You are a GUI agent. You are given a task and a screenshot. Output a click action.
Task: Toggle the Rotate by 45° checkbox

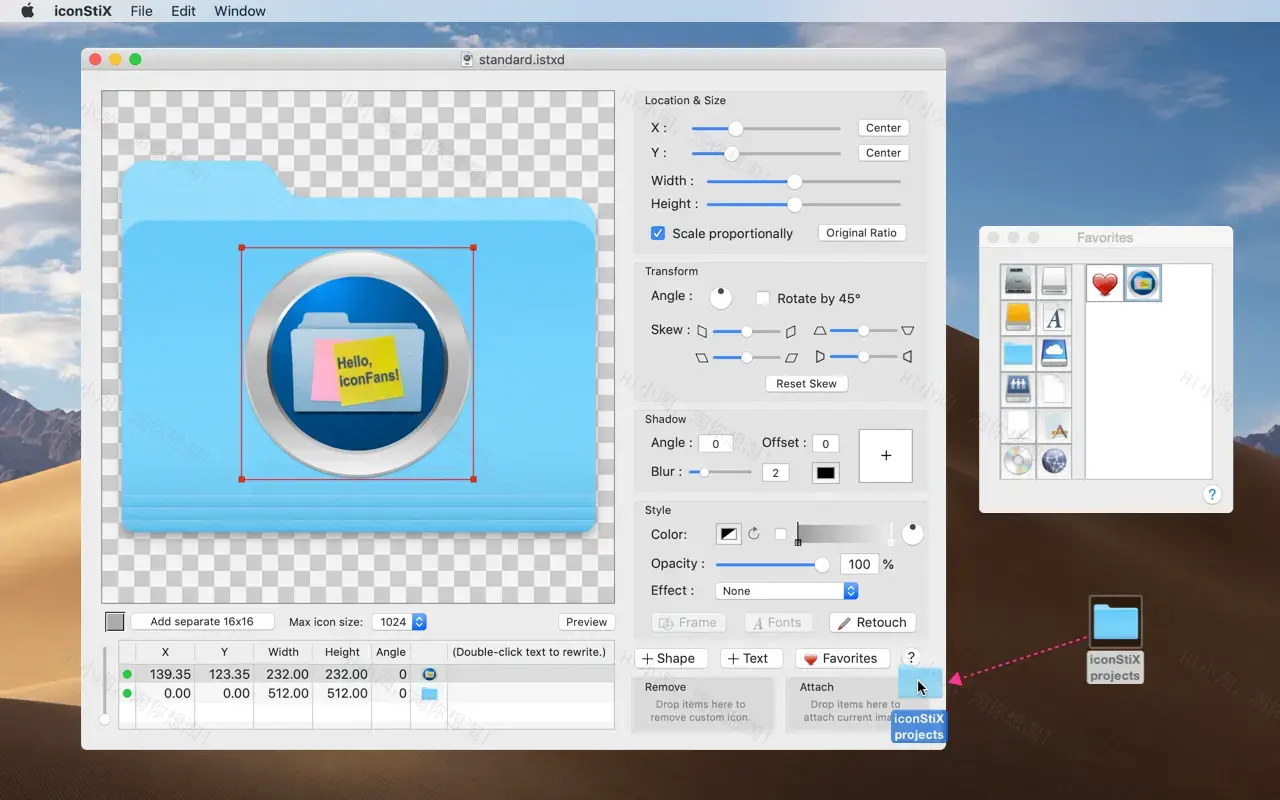(763, 298)
